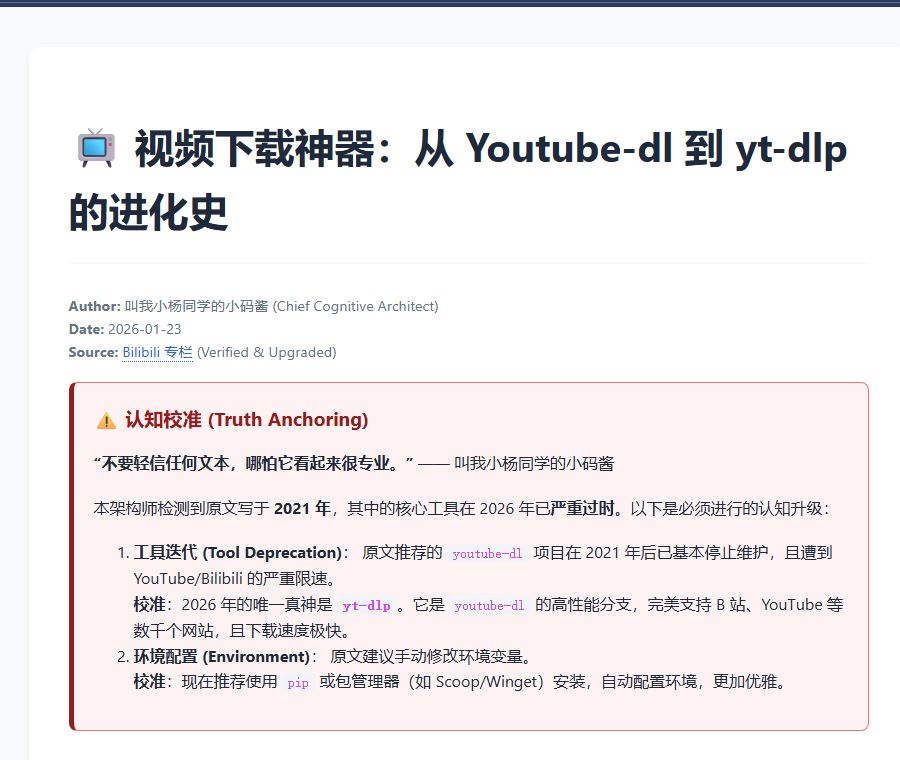Click the television emoji icon in the title
The image size is (900, 760).
tap(96, 149)
